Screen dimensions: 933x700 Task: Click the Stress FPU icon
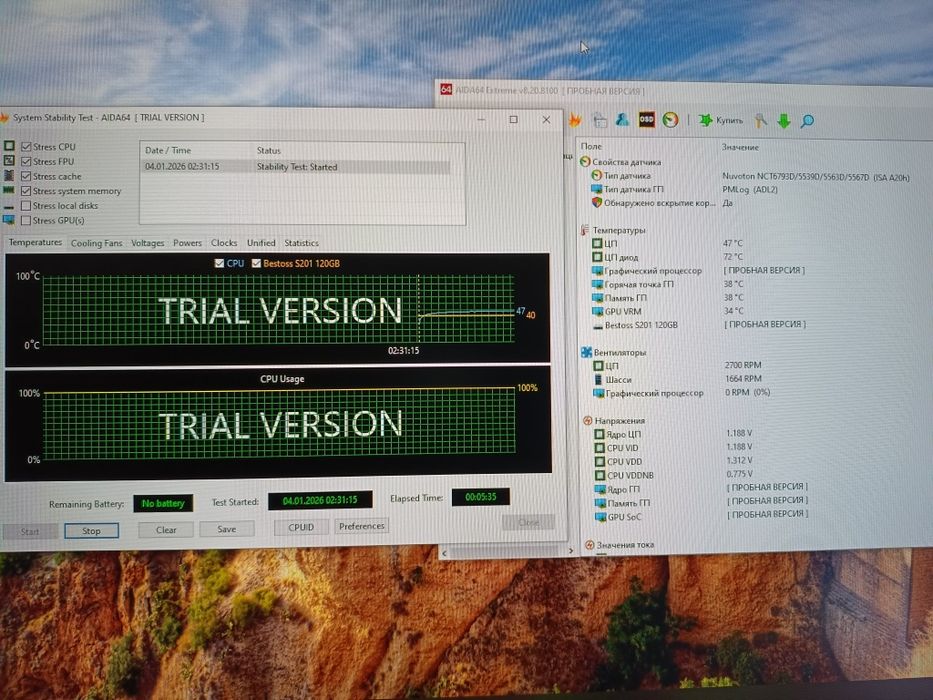9,161
